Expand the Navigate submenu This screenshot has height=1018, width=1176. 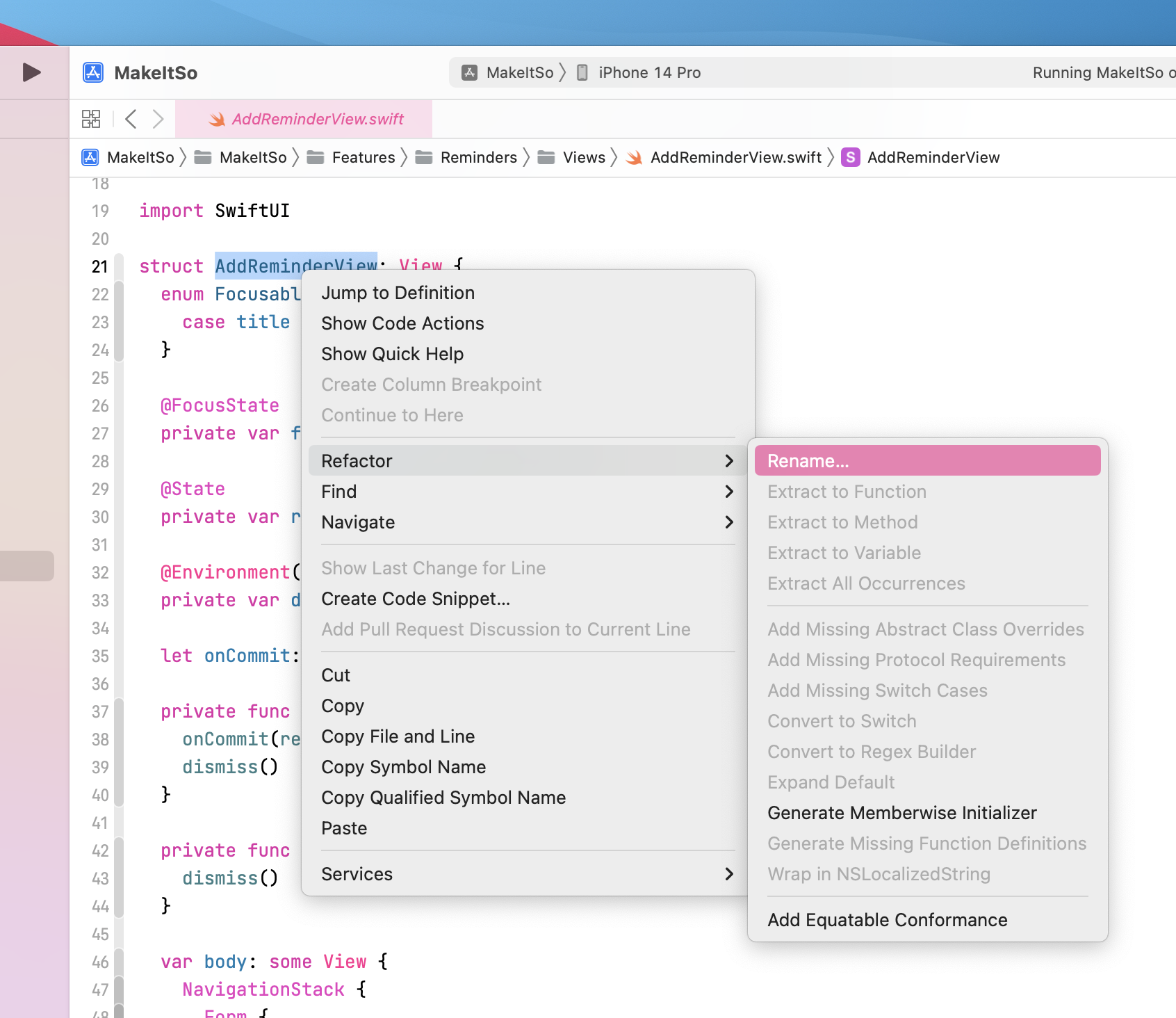[x=521, y=522]
